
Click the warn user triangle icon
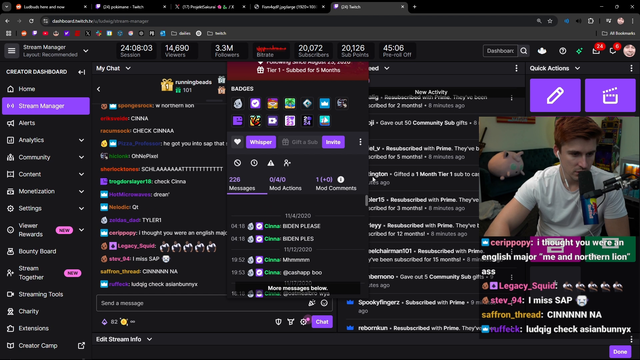coord(271,163)
